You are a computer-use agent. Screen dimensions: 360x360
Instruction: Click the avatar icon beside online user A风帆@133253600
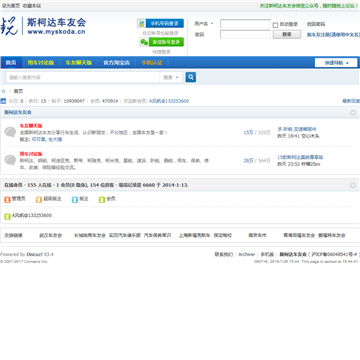click(x=7, y=216)
